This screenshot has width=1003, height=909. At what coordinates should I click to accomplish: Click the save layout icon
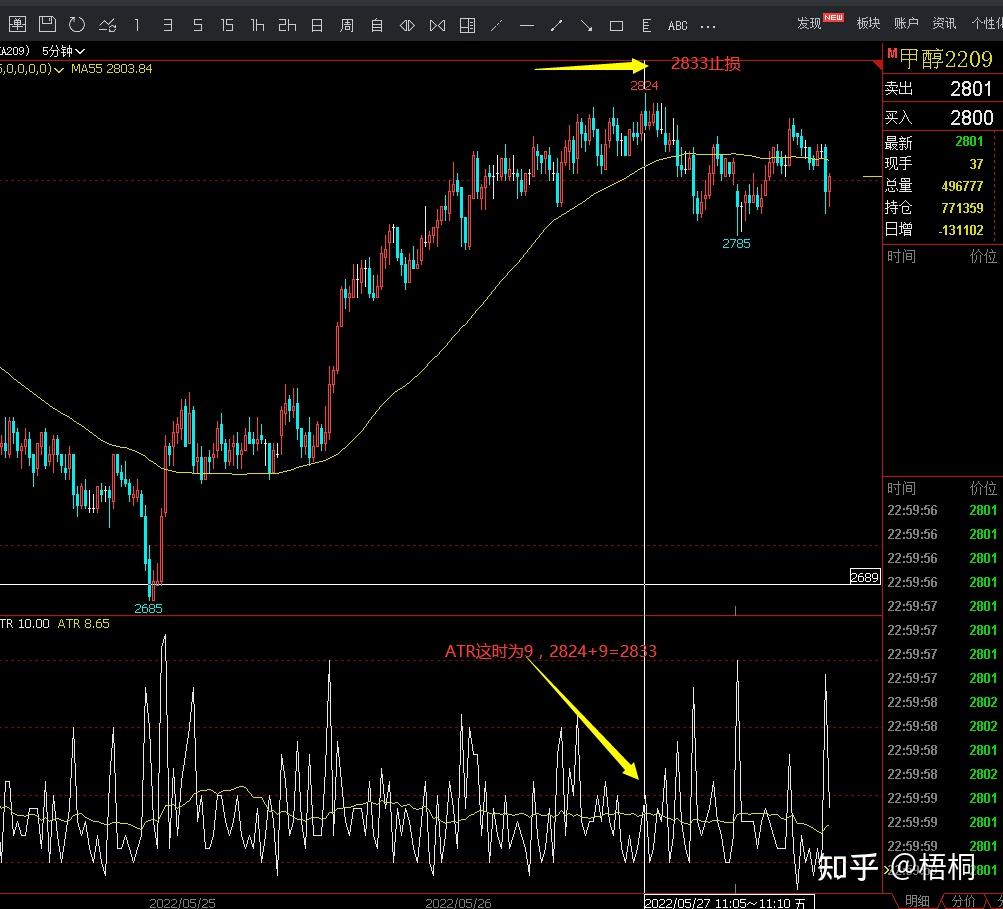[47, 24]
